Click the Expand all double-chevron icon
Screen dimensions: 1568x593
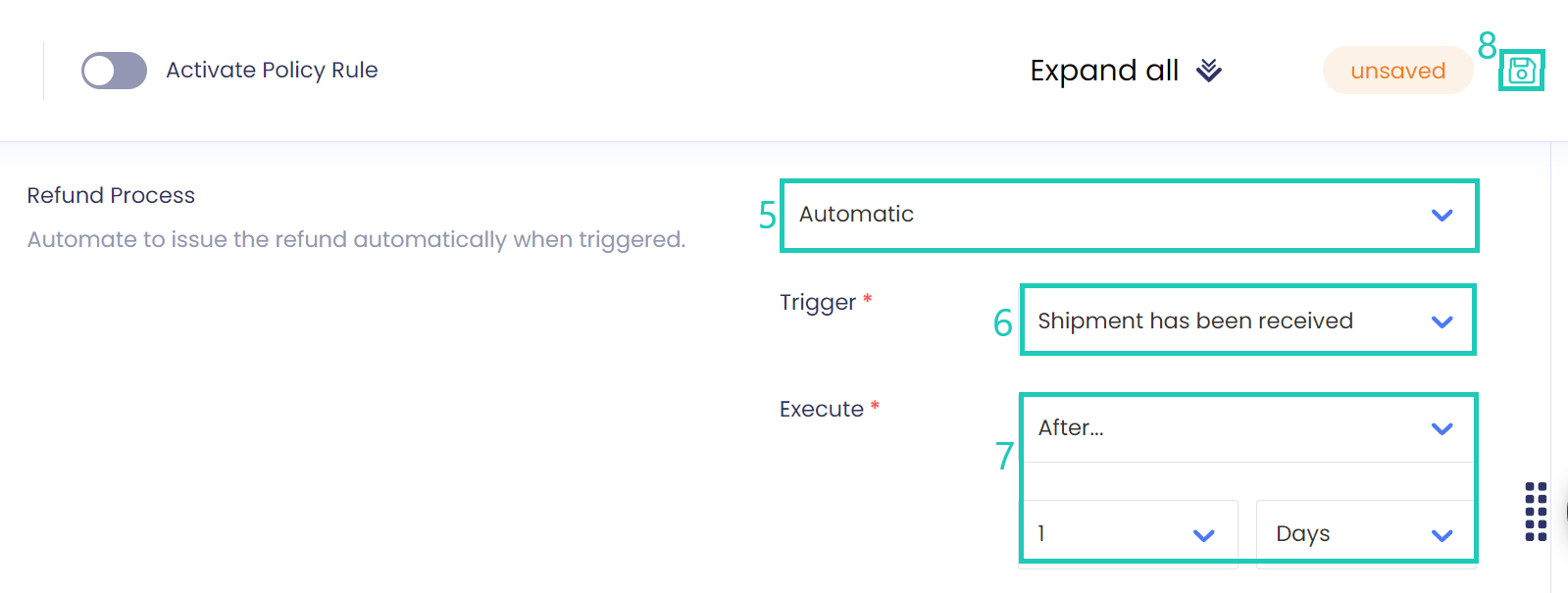tap(1209, 71)
